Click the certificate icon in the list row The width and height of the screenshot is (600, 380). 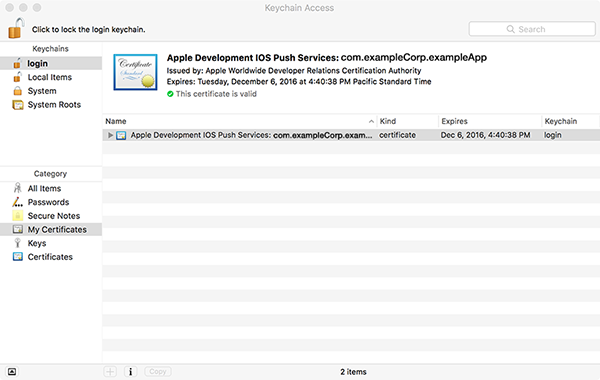tap(121, 135)
